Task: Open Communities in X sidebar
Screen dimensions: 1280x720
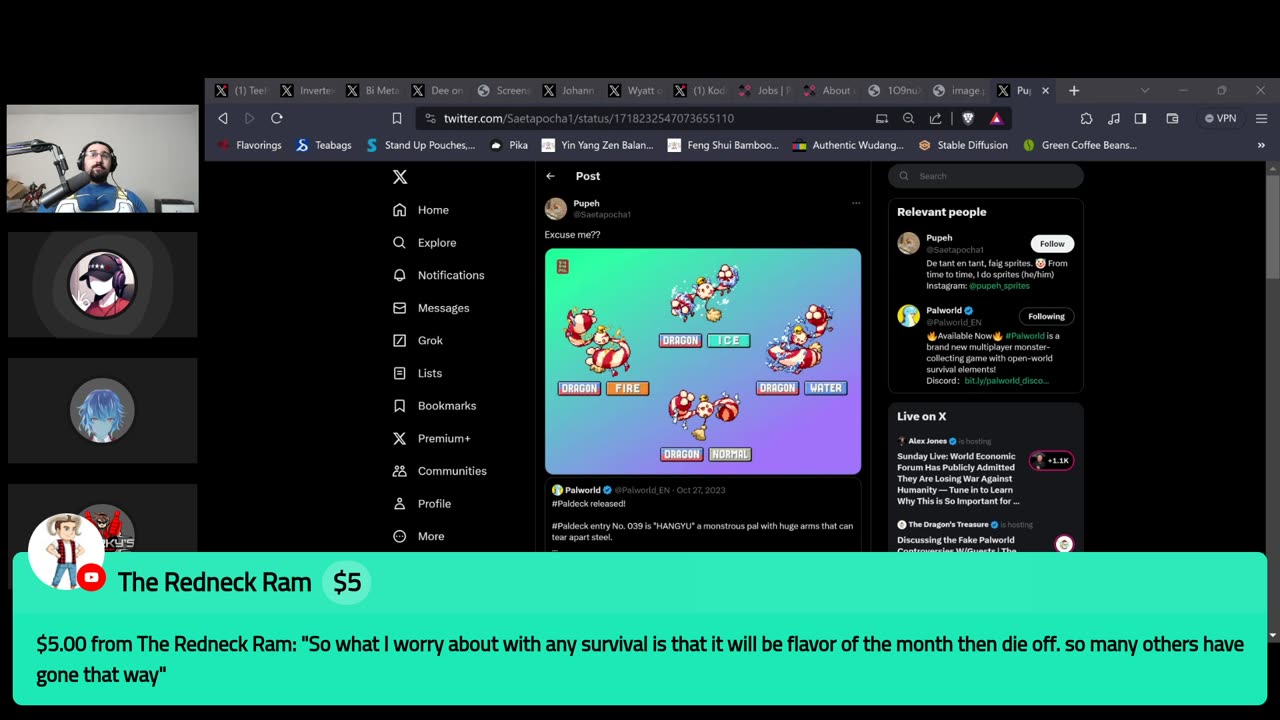Action: pos(440,471)
